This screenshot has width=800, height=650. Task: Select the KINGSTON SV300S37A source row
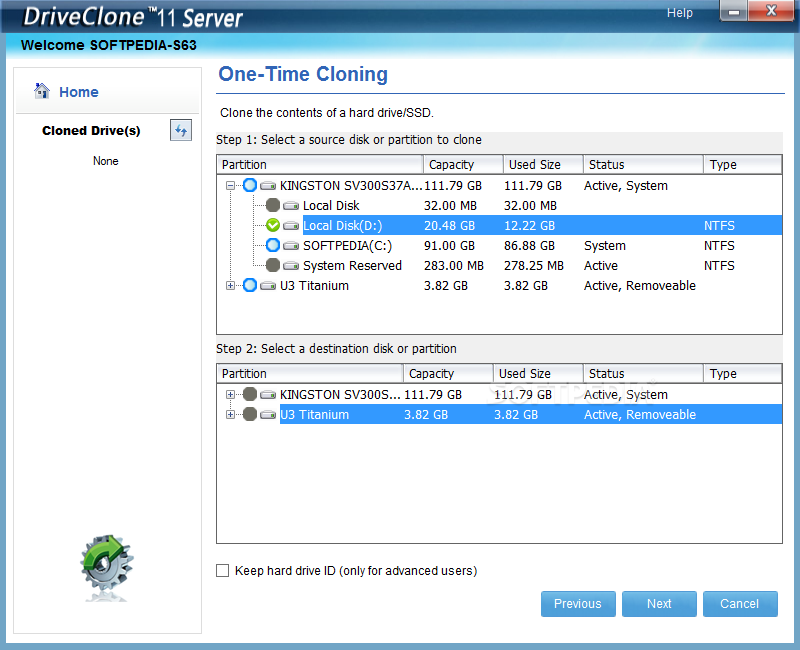pos(499,185)
